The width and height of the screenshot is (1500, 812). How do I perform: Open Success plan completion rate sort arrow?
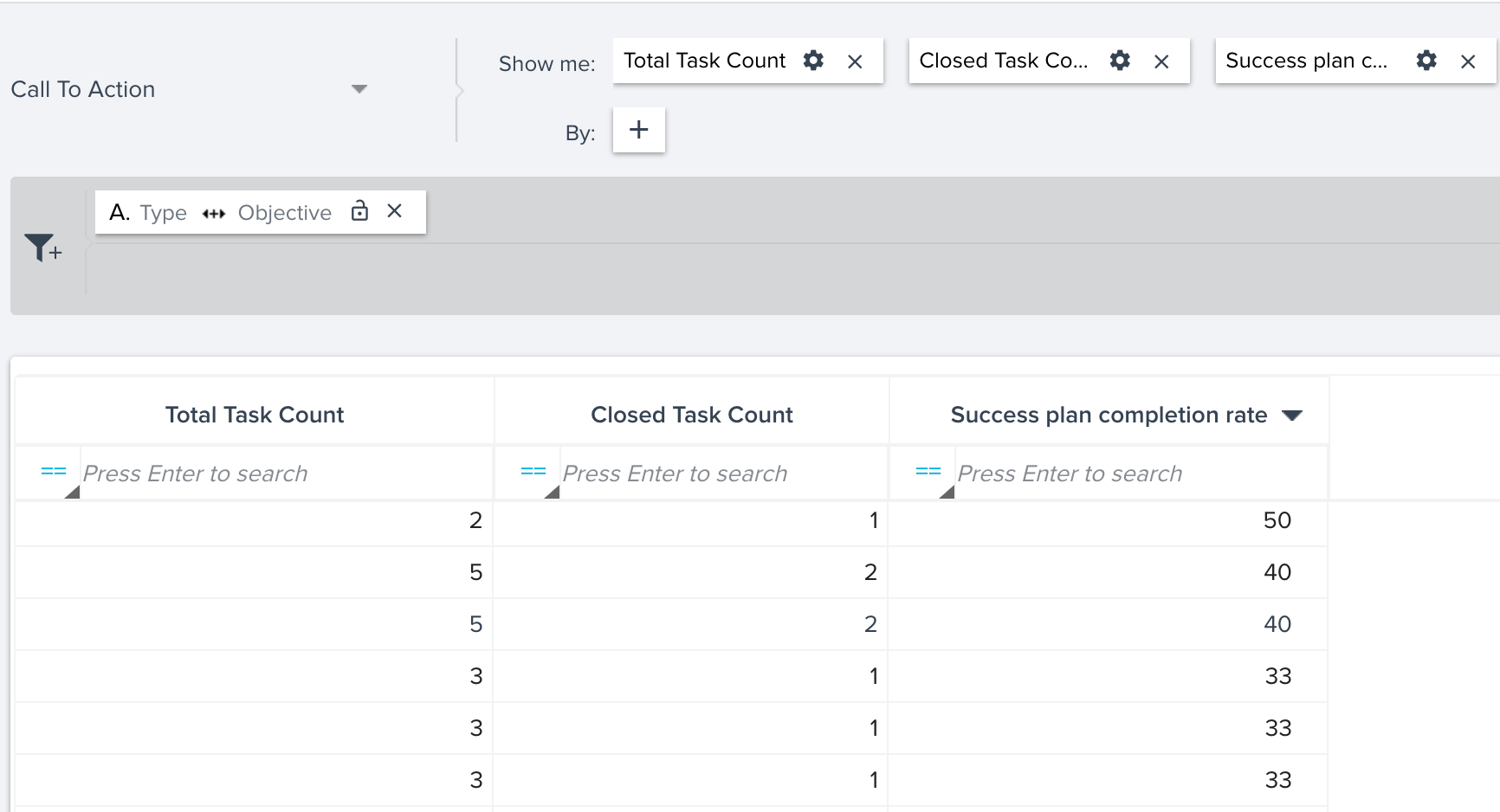pyautogui.click(x=1292, y=416)
